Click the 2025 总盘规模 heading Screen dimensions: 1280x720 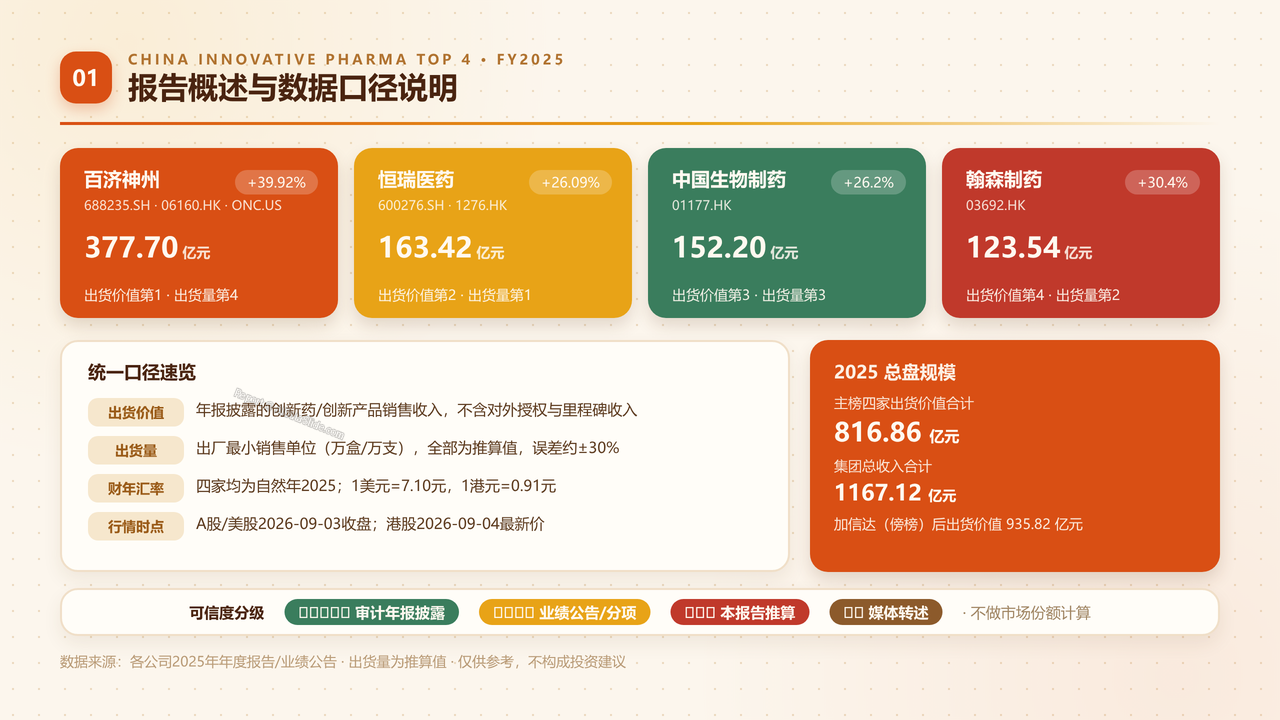tap(895, 373)
